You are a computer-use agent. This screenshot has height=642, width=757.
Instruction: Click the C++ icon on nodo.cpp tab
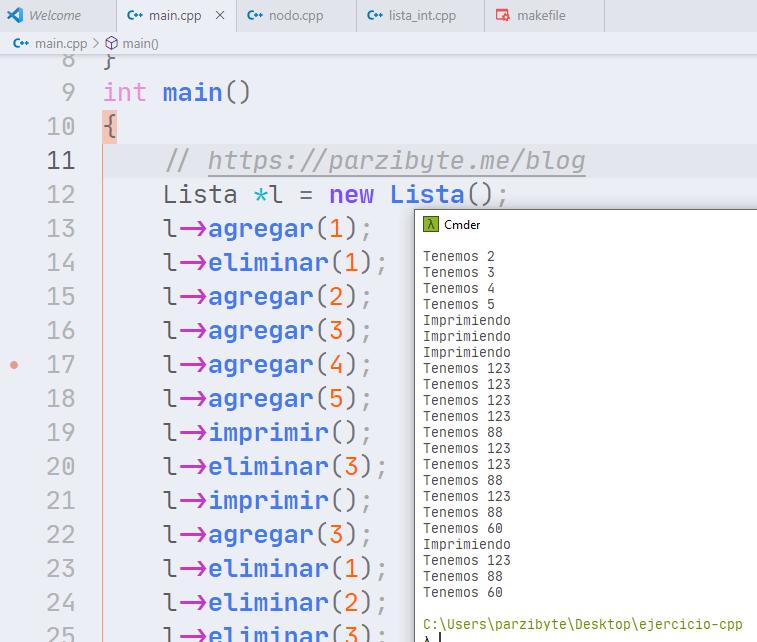[255, 15]
